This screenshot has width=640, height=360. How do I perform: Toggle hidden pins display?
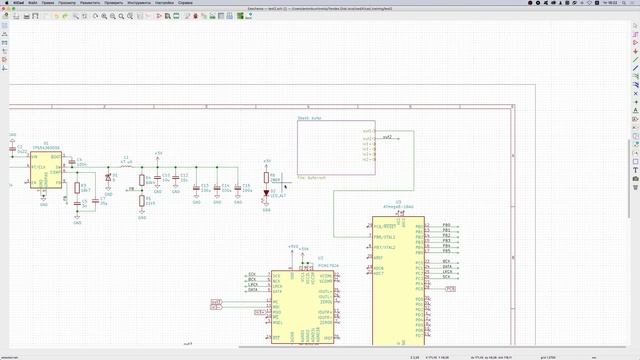click(4, 60)
